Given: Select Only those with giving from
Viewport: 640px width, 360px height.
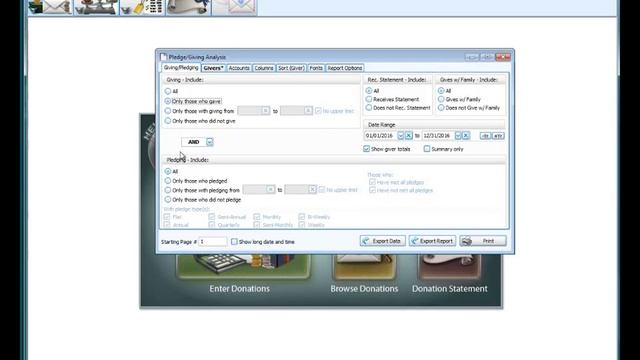Looking at the screenshot, I should (168, 111).
